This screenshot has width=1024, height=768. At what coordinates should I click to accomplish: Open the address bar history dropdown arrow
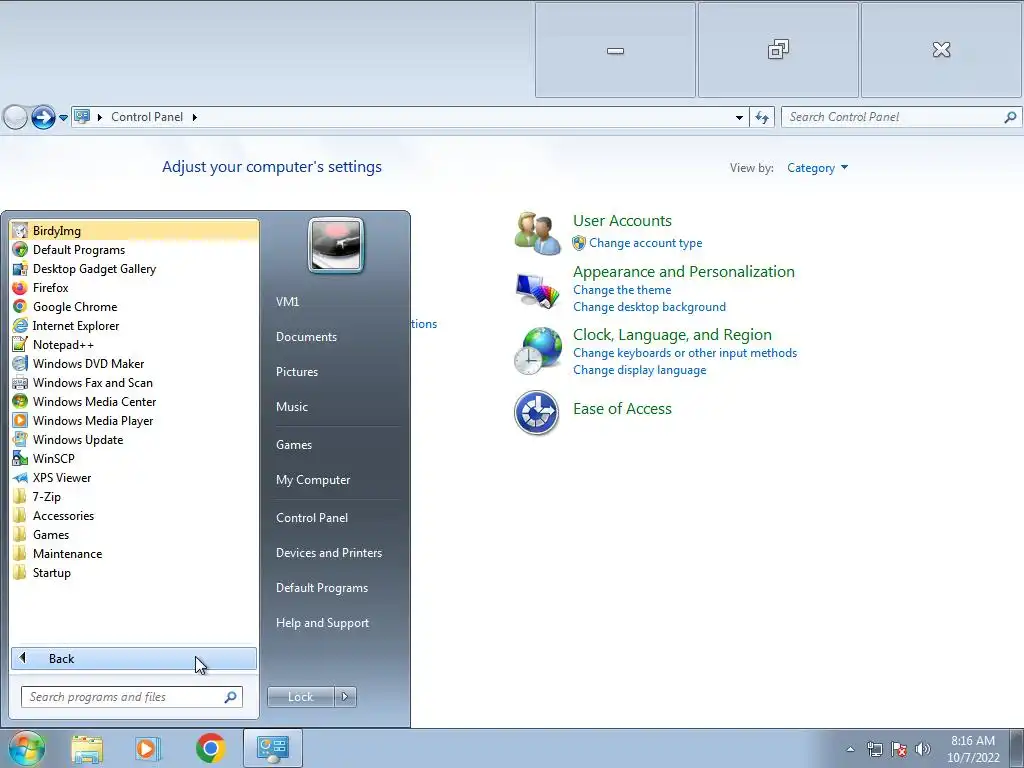(x=739, y=118)
